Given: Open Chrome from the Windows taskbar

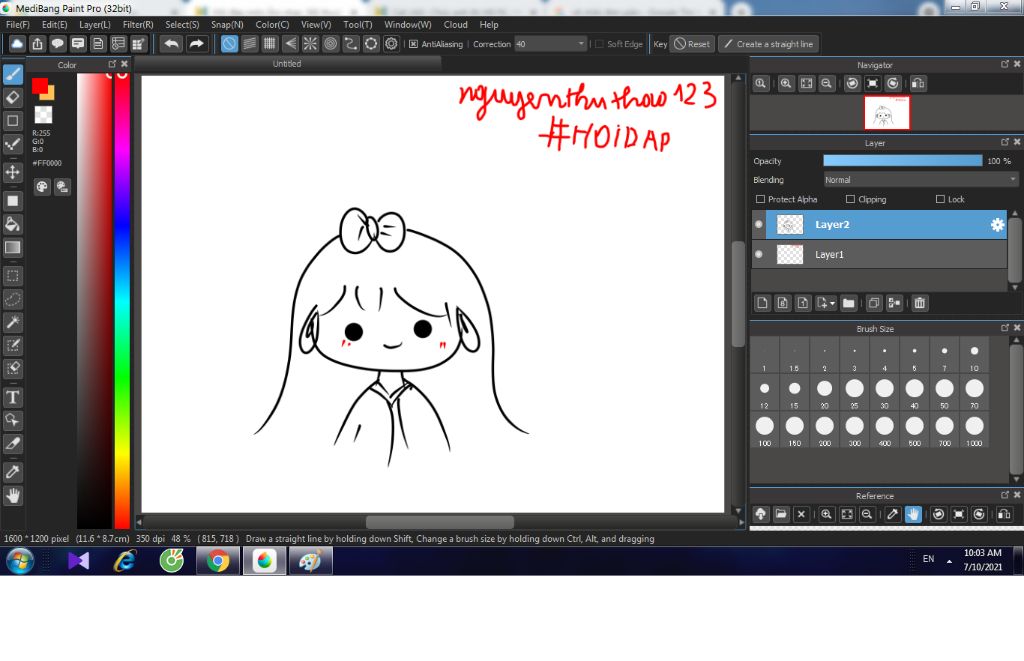Looking at the screenshot, I should tap(217, 561).
